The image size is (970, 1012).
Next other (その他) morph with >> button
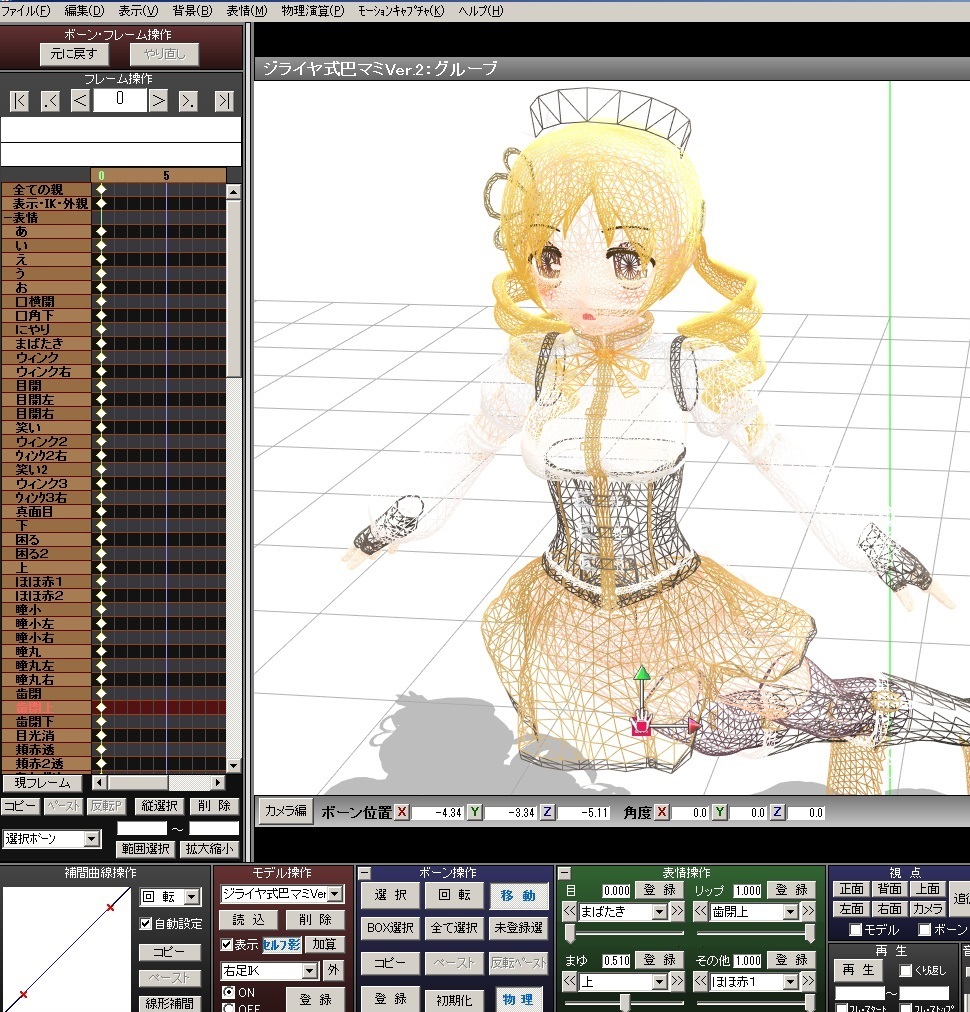point(808,982)
